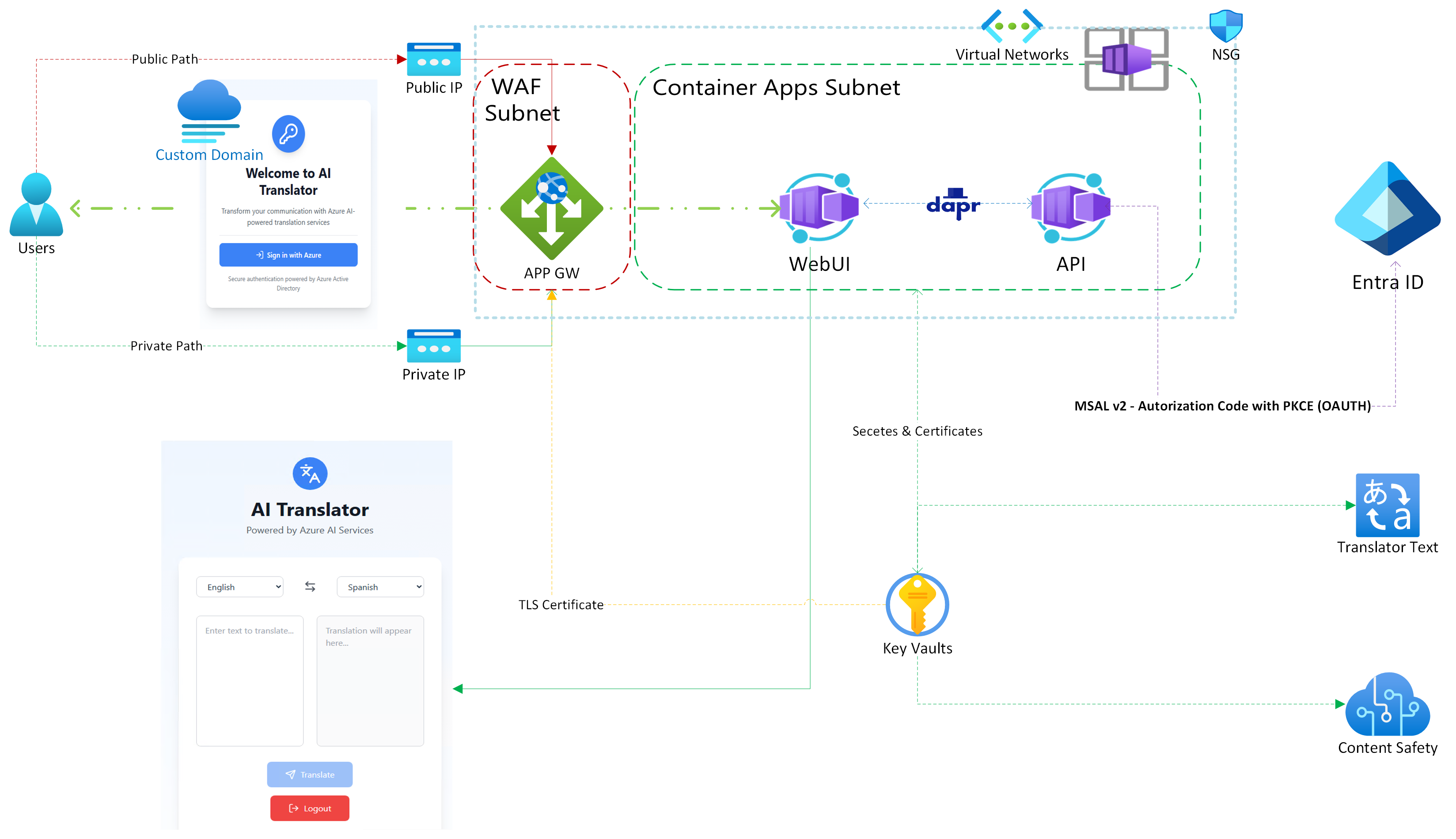The width and height of the screenshot is (1456, 839).
Task: Select the WebUI container app icon
Action: (x=819, y=208)
